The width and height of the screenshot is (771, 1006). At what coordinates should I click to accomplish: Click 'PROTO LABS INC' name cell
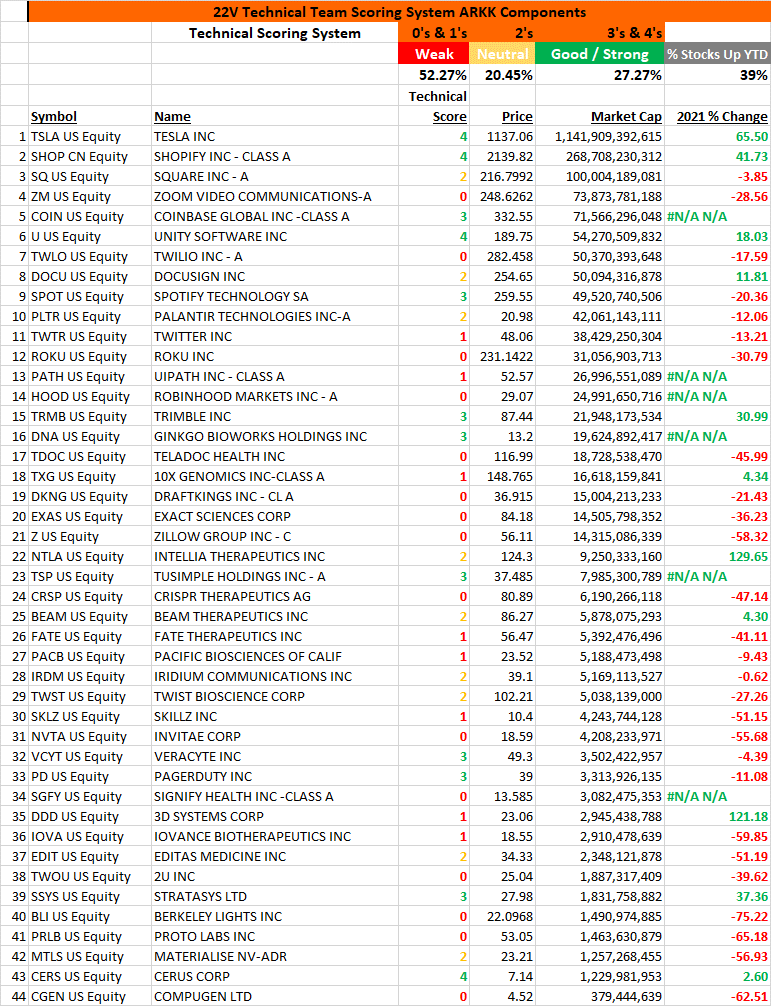coord(275,936)
